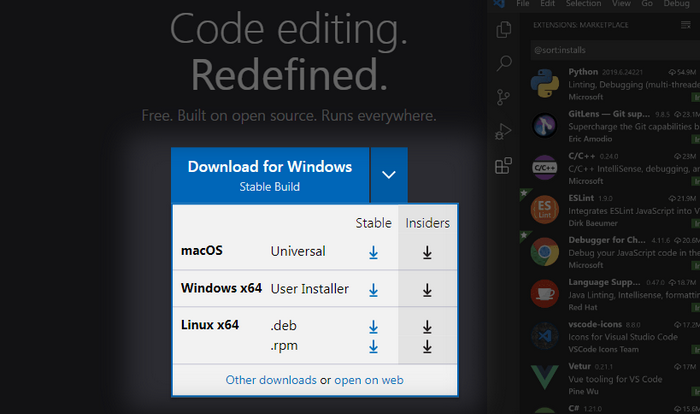Download macOS Universal Insiders build
The width and height of the screenshot is (700, 414).
tap(427, 253)
